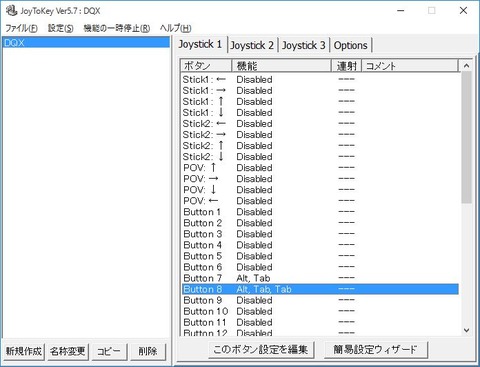Select the POV: ↓ row
This screenshot has height=367, width=480.
pos(320,190)
